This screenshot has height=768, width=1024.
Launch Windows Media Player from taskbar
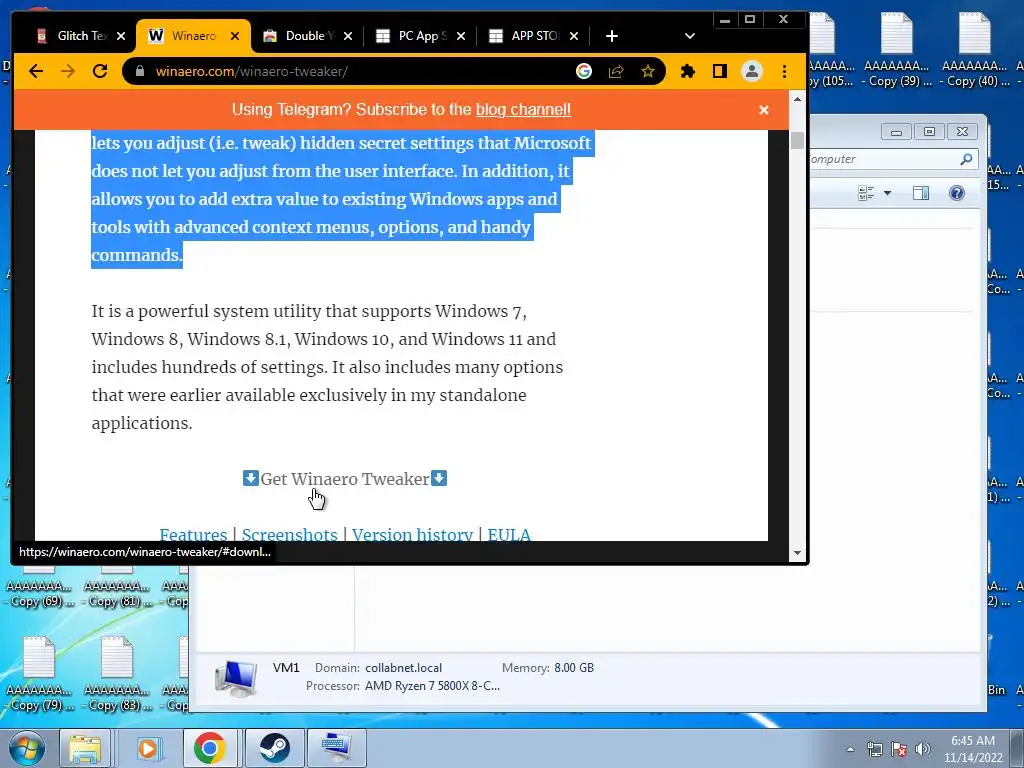148,748
